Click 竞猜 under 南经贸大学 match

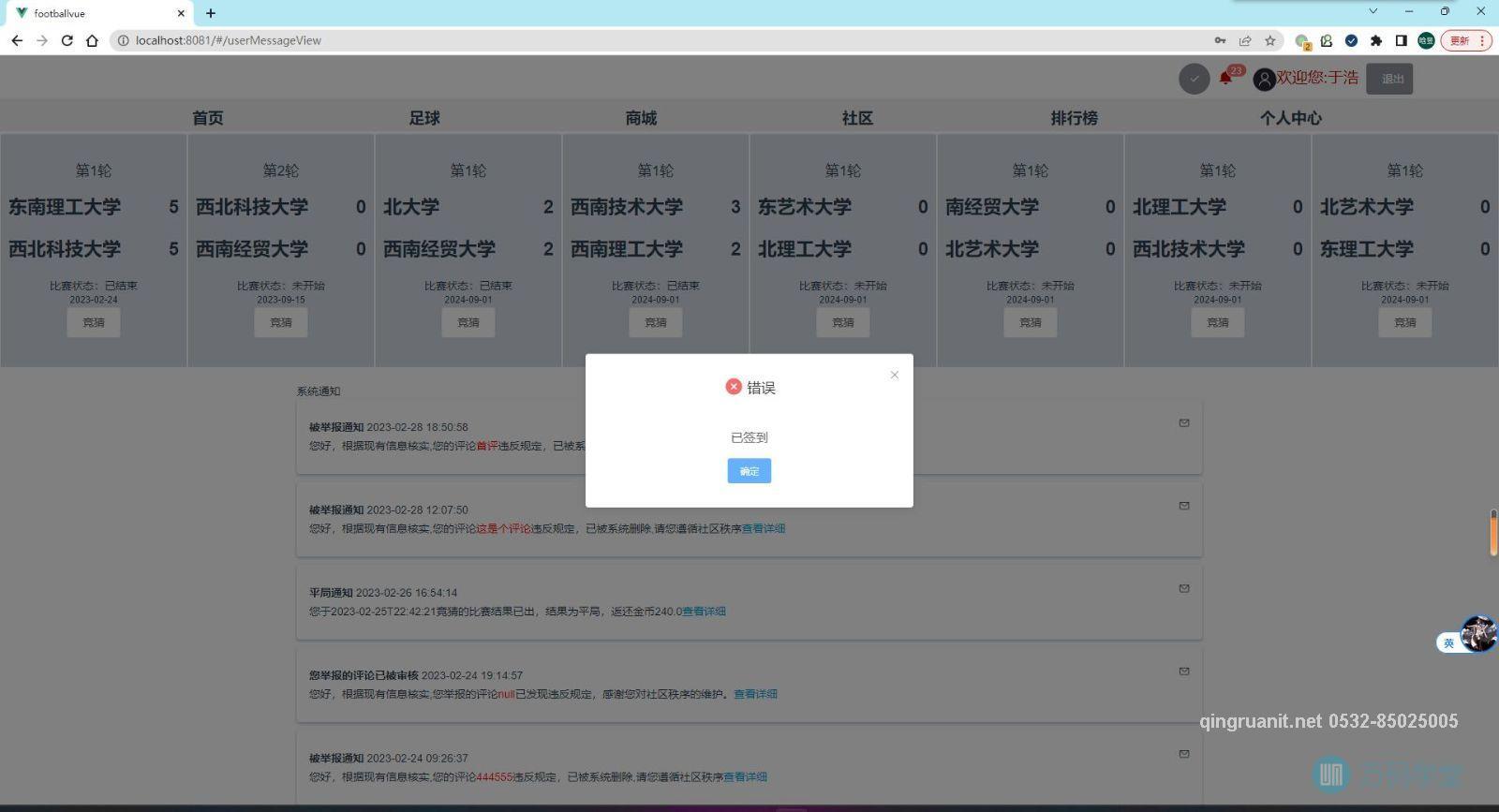[1031, 322]
